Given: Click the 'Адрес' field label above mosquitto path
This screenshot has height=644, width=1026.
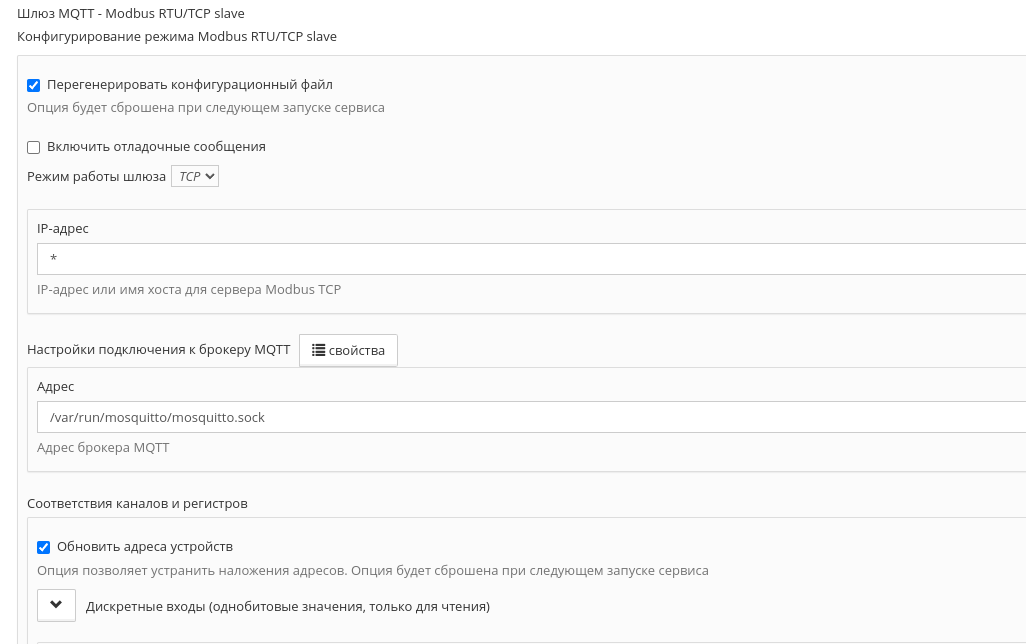Looking at the screenshot, I should point(56,387).
